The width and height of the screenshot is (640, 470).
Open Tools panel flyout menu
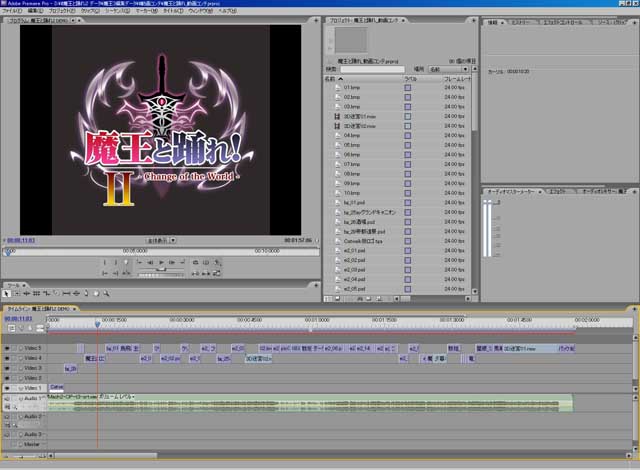[316, 285]
